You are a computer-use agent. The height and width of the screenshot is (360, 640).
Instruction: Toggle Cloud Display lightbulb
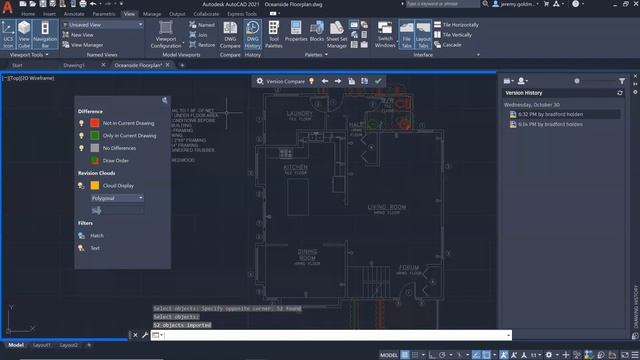81,186
